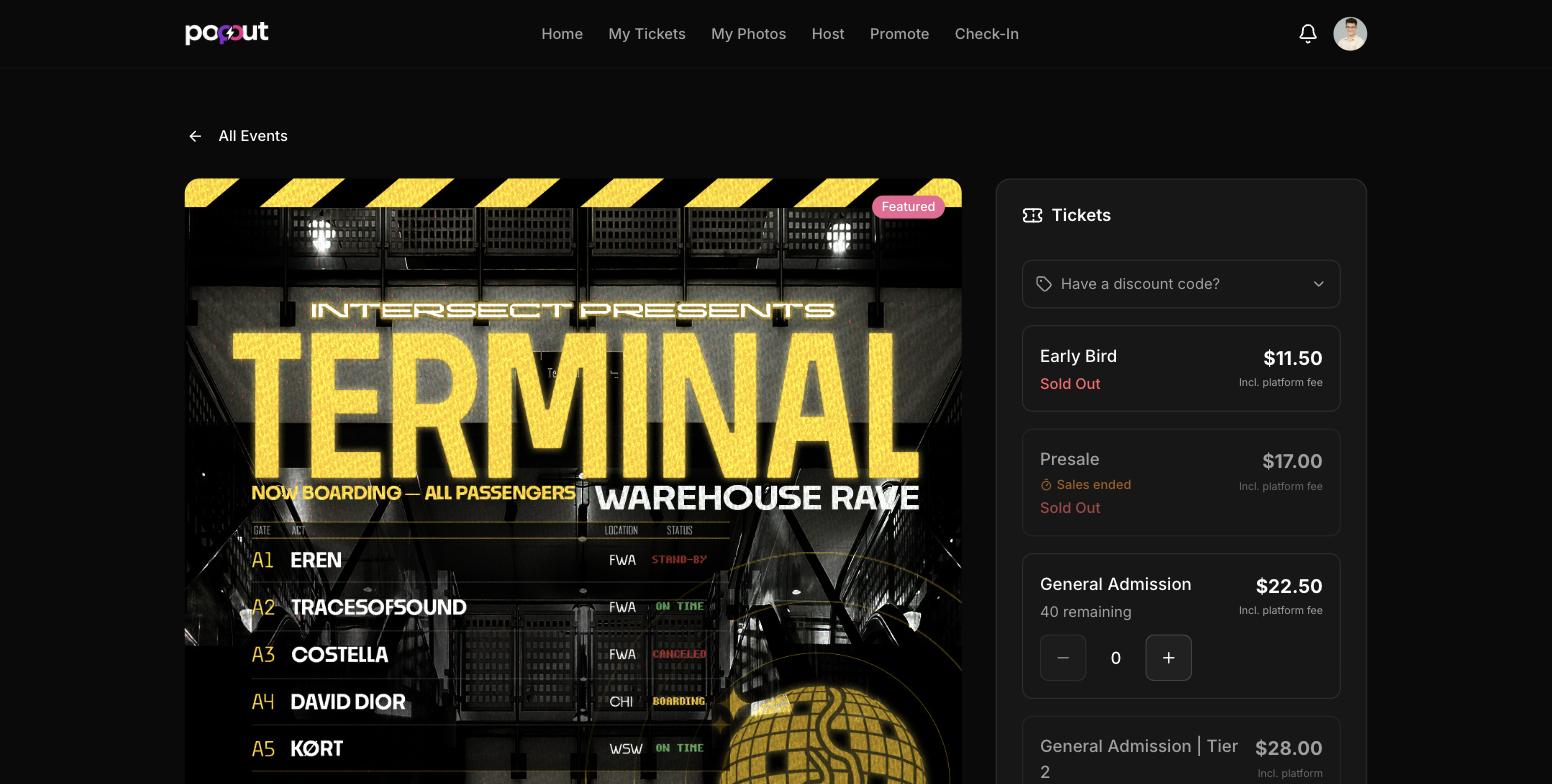Click the ticket icon beside Tickets heading
Image resolution: width=1552 pixels, height=784 pixels.
point(1032,215)
